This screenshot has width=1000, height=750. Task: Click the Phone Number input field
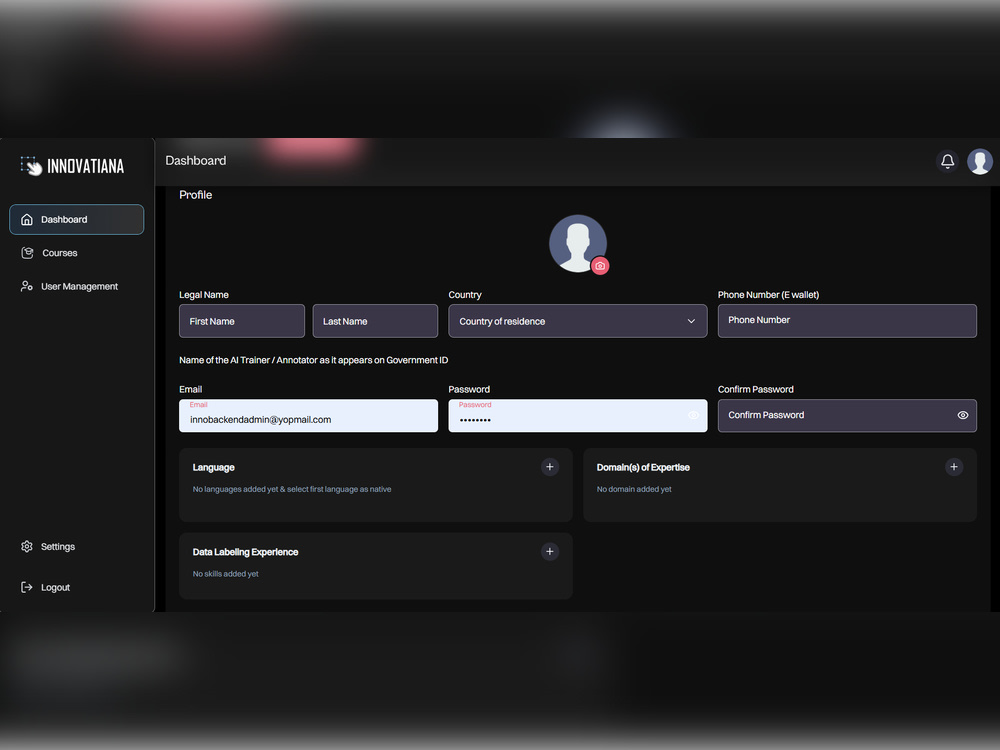click(x=847, y=321)
